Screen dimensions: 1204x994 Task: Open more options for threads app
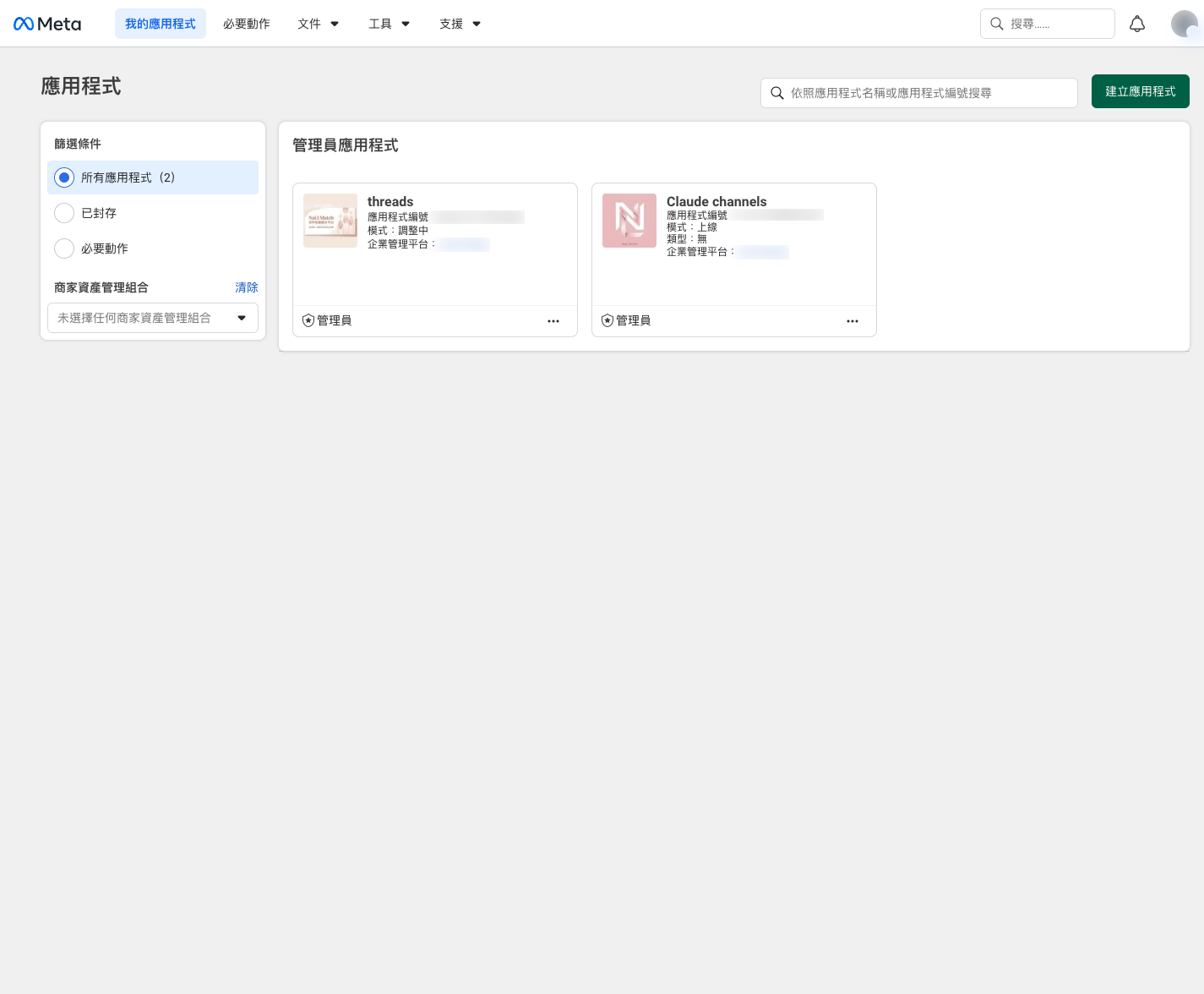553,321
